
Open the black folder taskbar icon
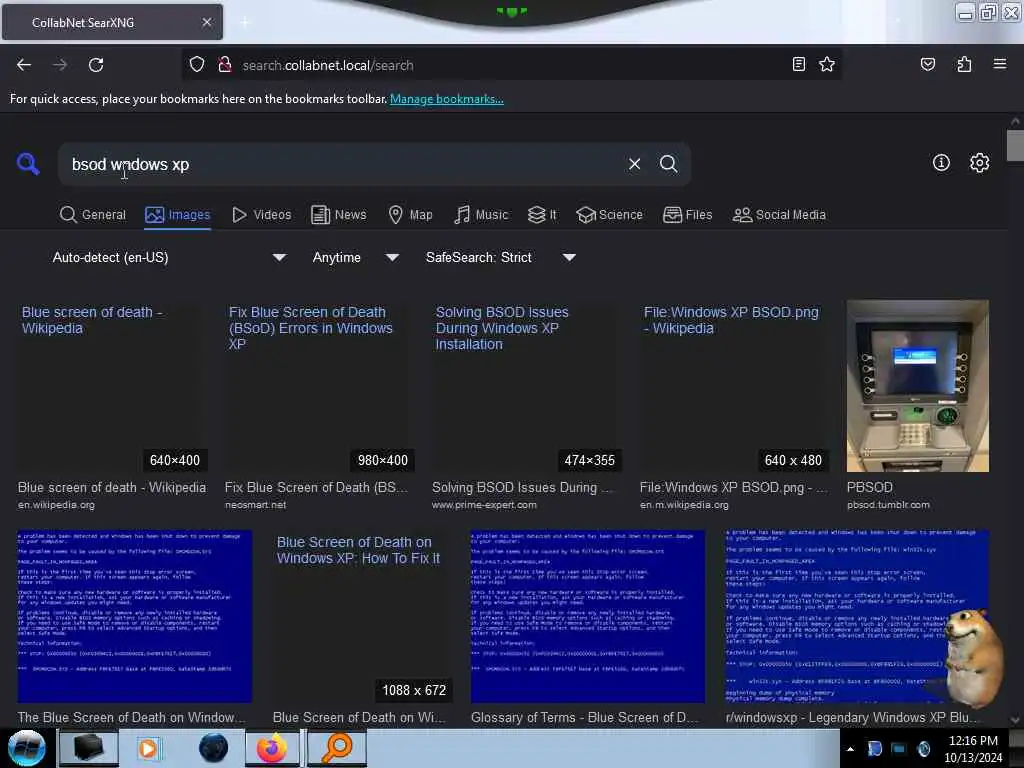[x=89, y=748]
